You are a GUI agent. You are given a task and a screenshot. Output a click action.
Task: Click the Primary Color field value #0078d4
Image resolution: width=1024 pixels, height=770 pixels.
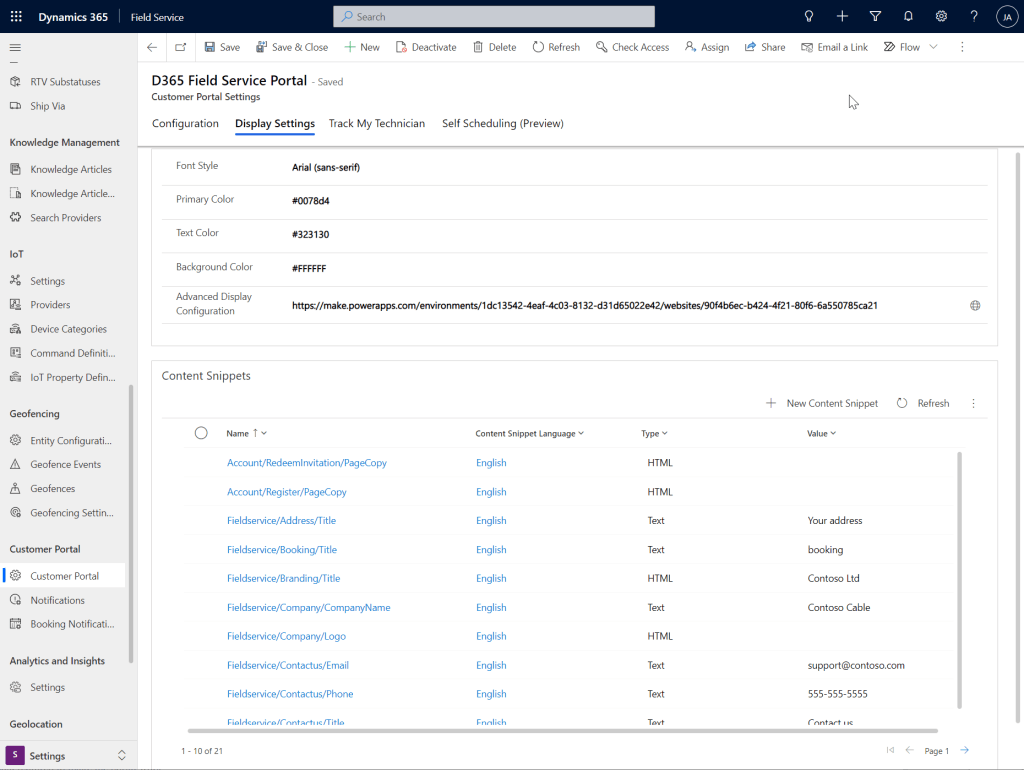coord(311,201)
